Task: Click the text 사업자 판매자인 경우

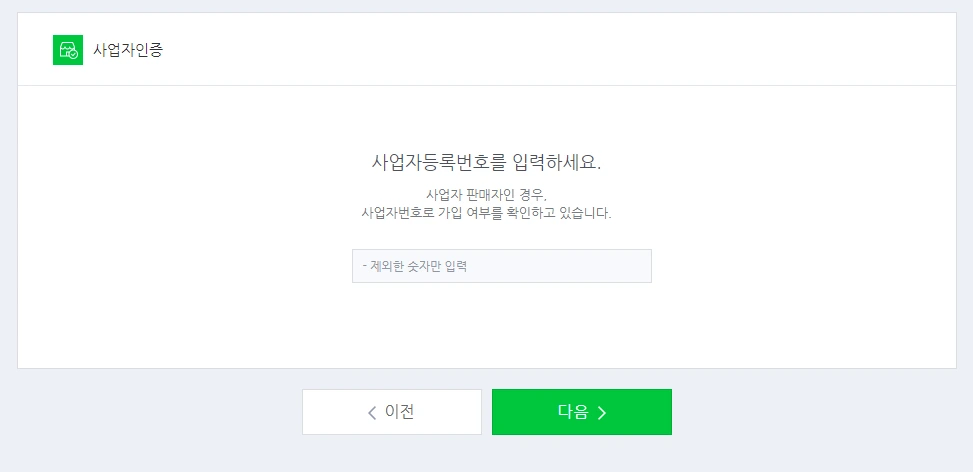Action: point(486,195)
